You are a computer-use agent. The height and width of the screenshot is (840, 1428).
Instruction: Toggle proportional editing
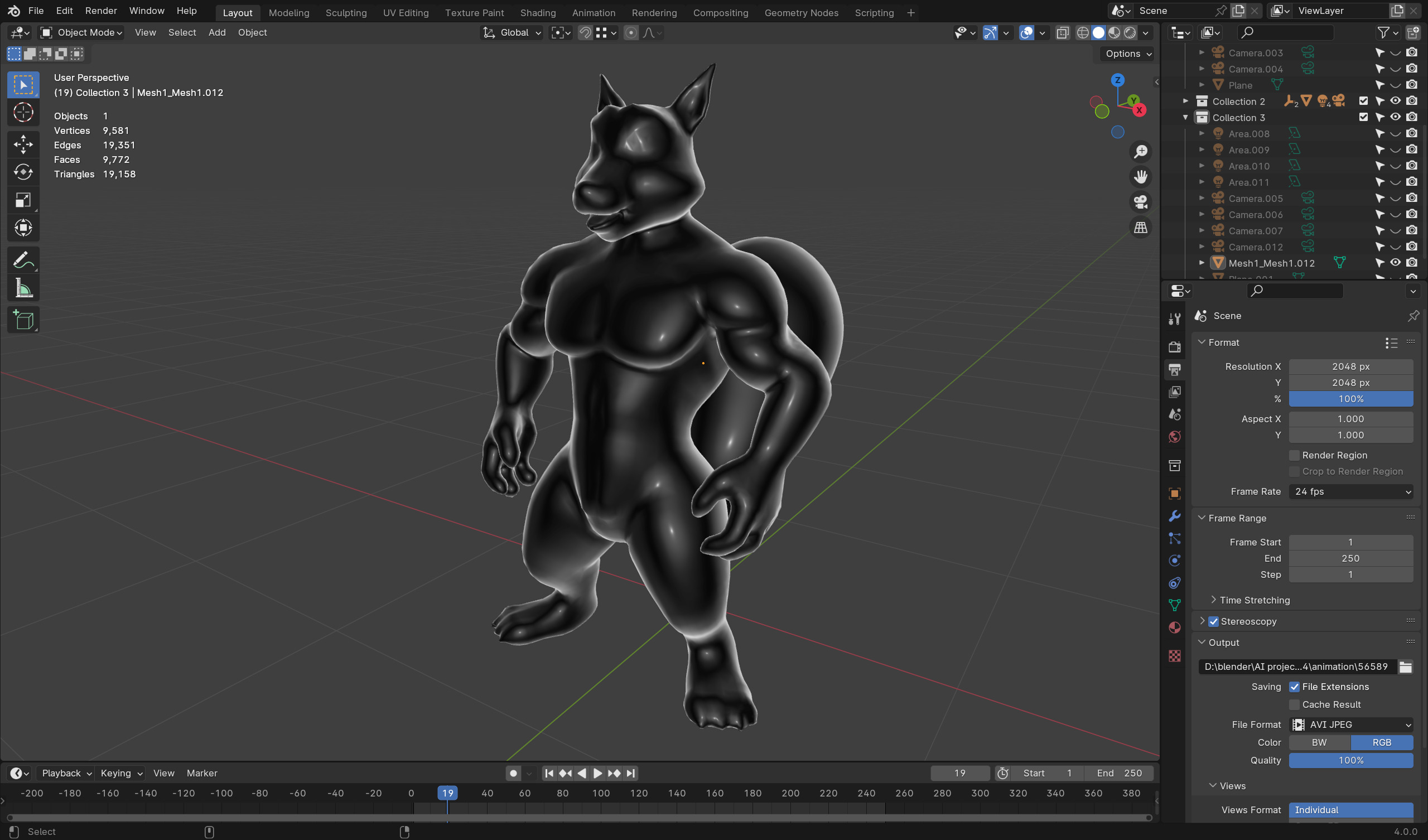(631, 33)
